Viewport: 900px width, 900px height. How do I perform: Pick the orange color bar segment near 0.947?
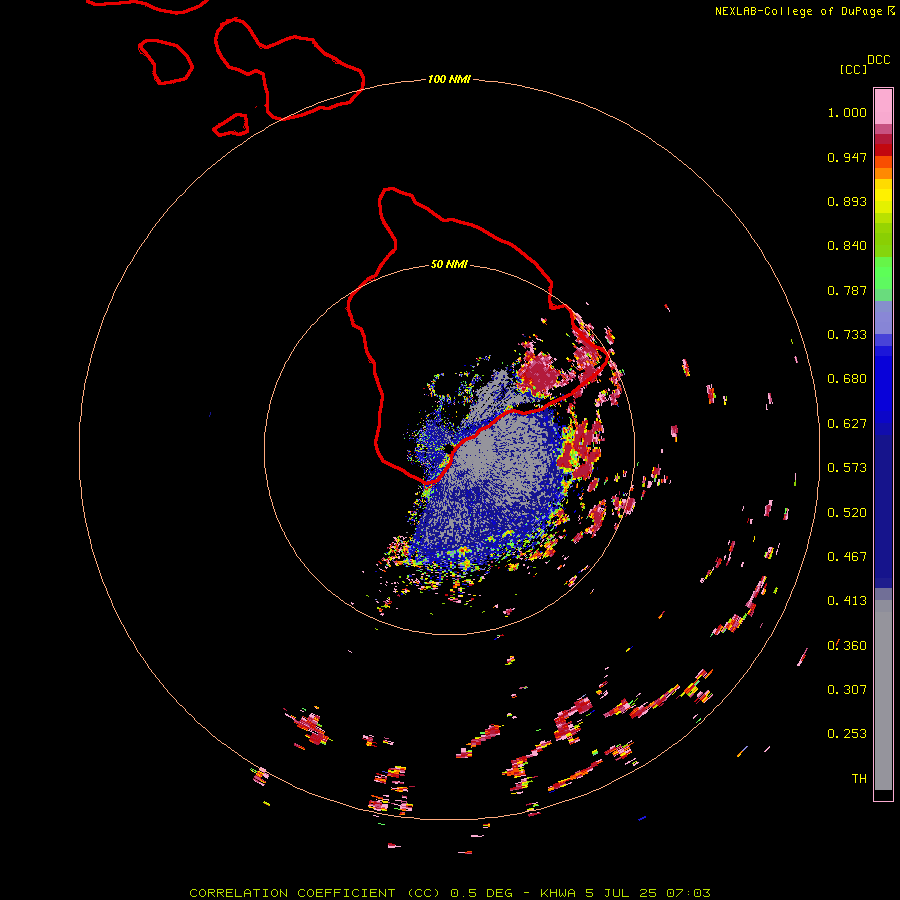[x=883, y=162]
